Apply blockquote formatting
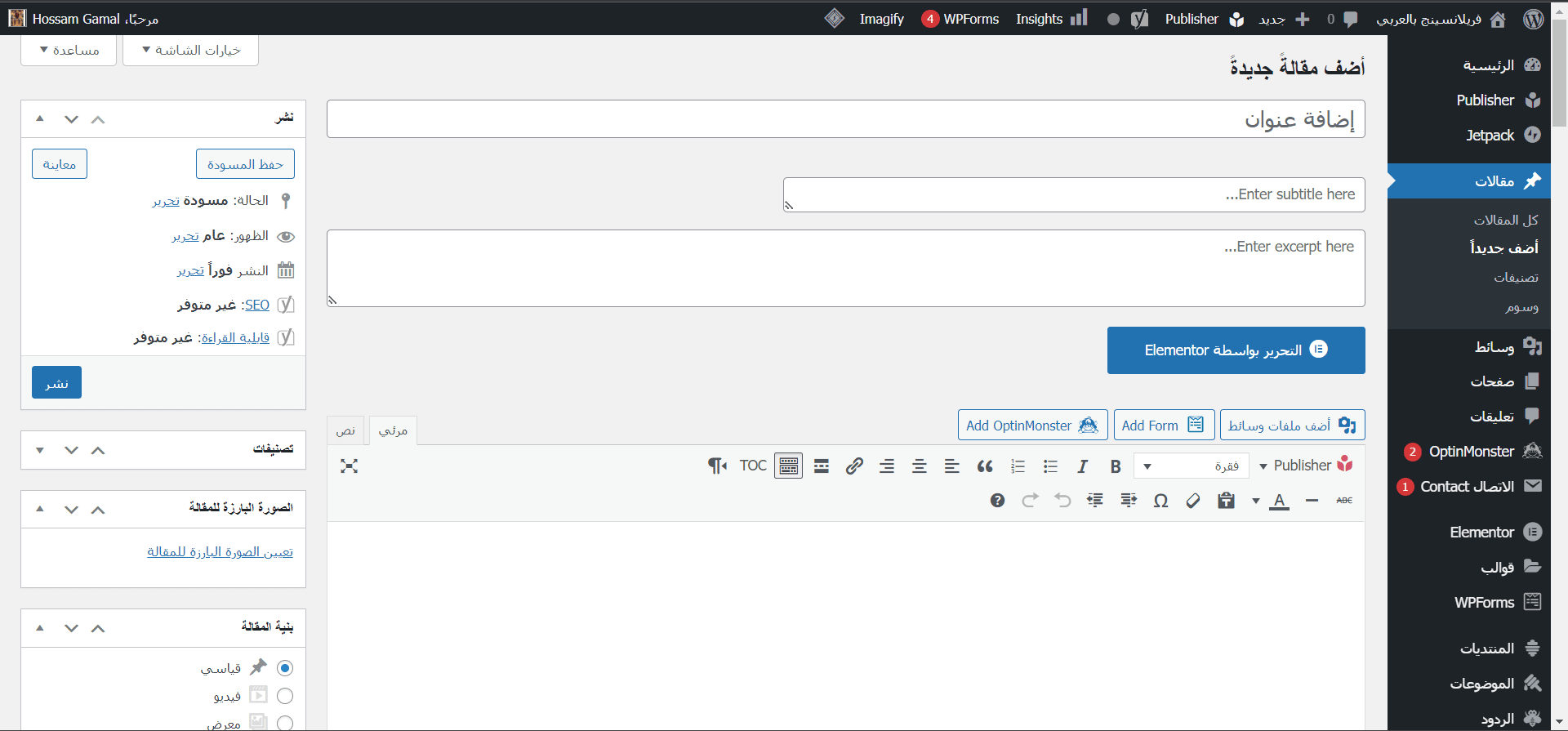This screenshot has width=1568, height=731. (x=985, y=466)
